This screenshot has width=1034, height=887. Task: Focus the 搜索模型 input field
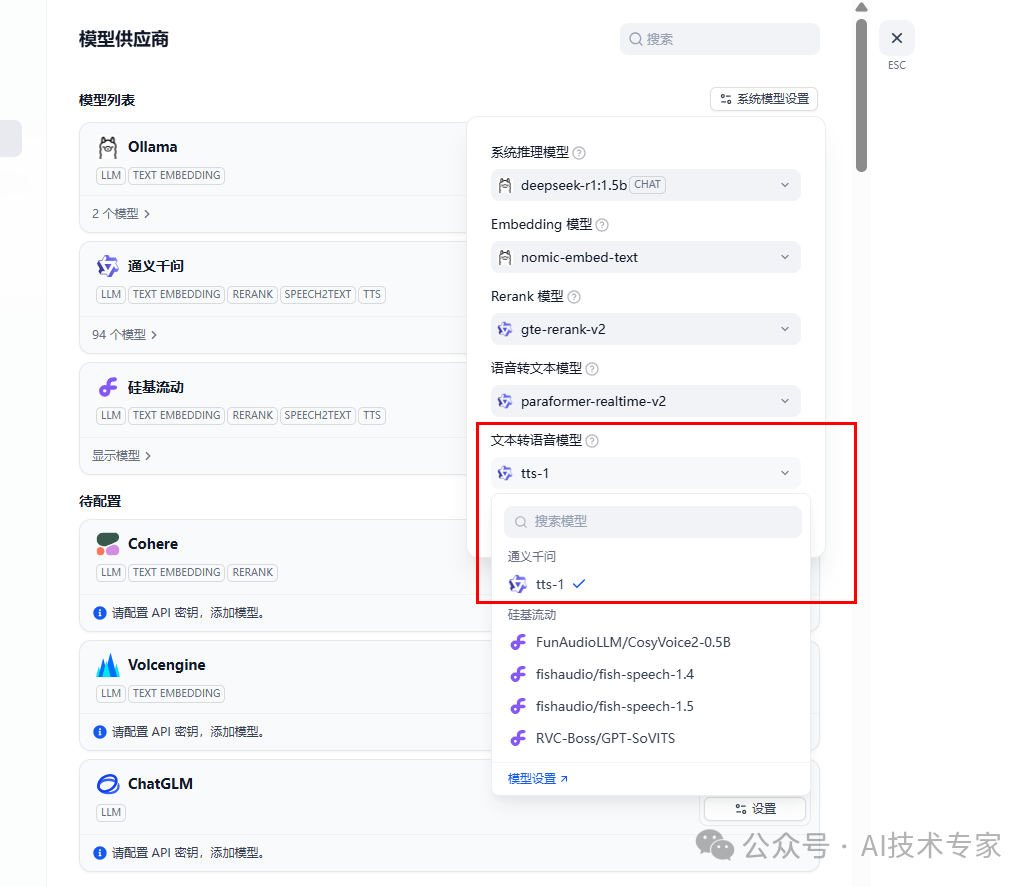coord(653,522)
